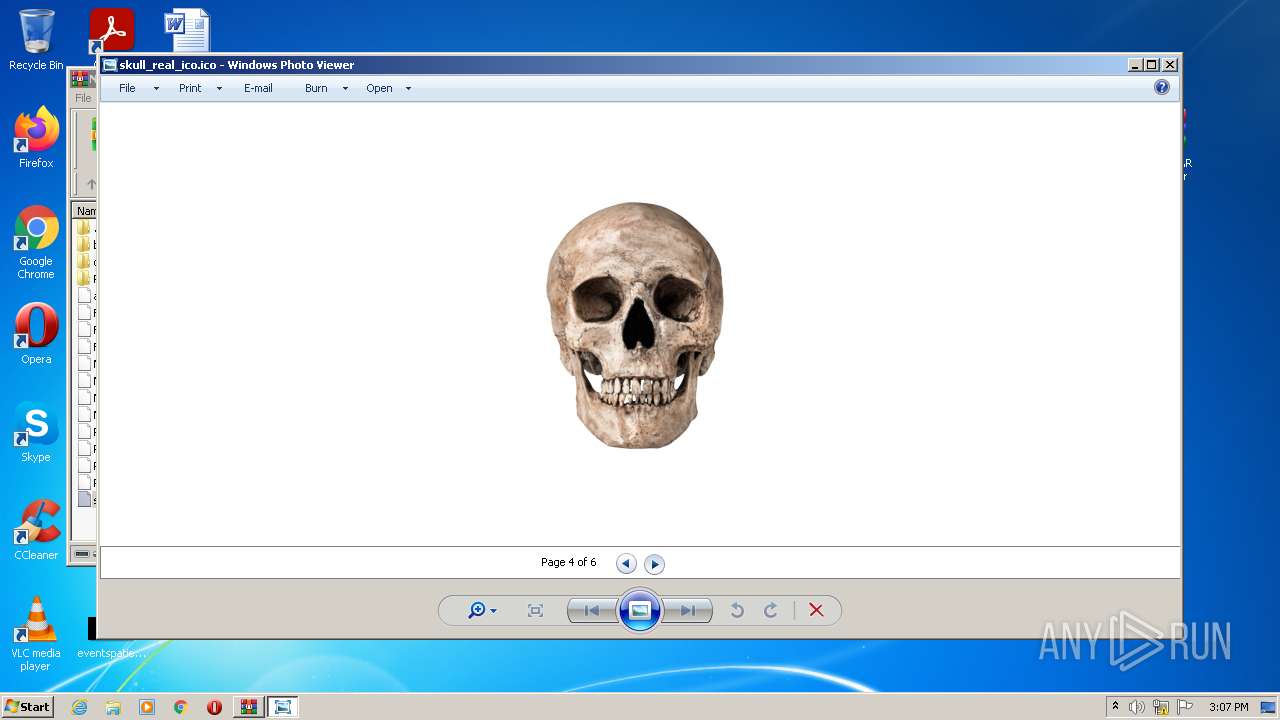Click the E-mail menu item
This screenshot has width=1280, height=720.
point(258,88)
